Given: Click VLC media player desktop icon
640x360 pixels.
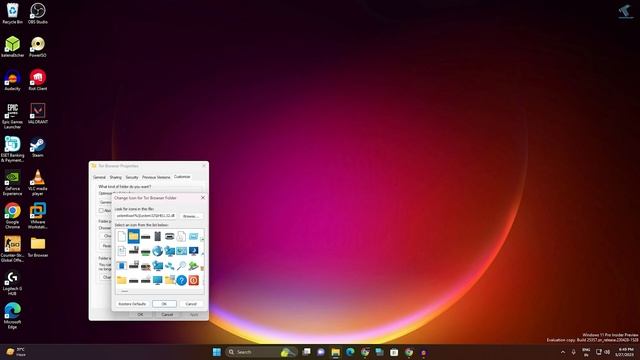Looking at the screenshot, I should tap(38, 183).
